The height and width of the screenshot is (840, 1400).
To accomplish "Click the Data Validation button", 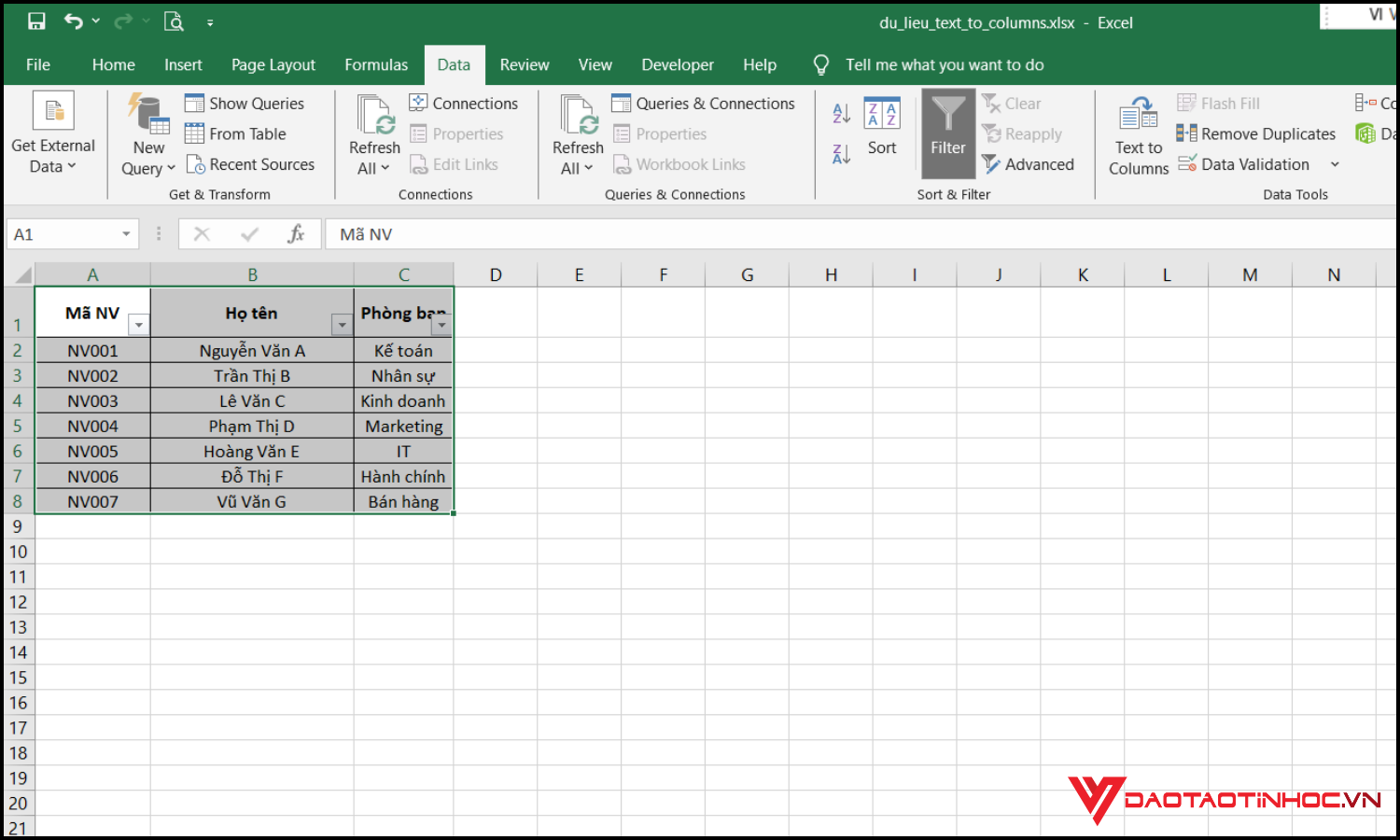I will click(x=1244, y=164).
